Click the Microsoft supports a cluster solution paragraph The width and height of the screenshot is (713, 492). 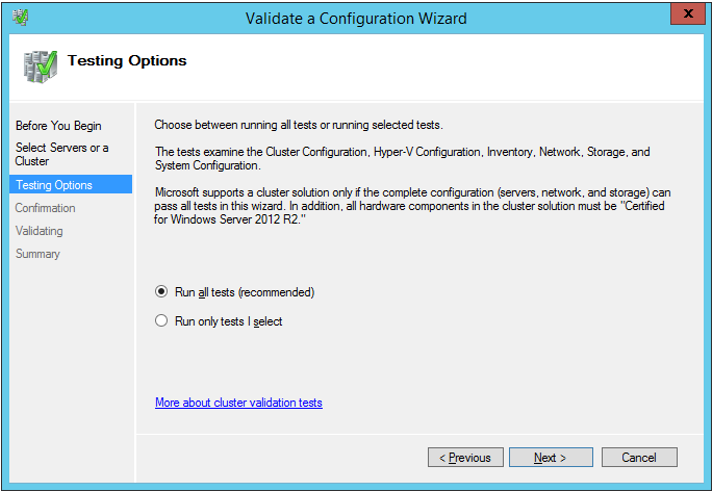[412, 206]
